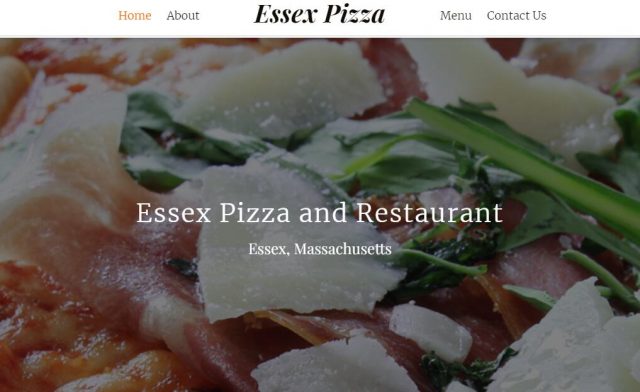Screen dimensions: 640x392
Task: Click the word "Massachusetts" in the subtitle
Action: [x=343, y=249]
